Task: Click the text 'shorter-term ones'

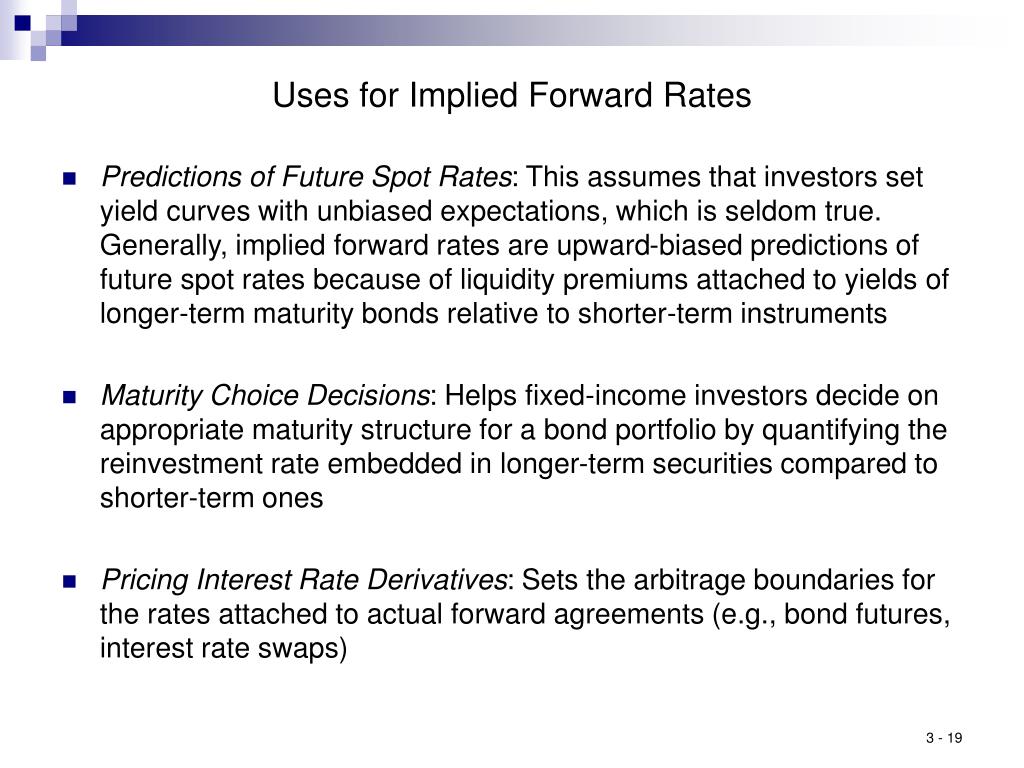Action: (211, 498)
